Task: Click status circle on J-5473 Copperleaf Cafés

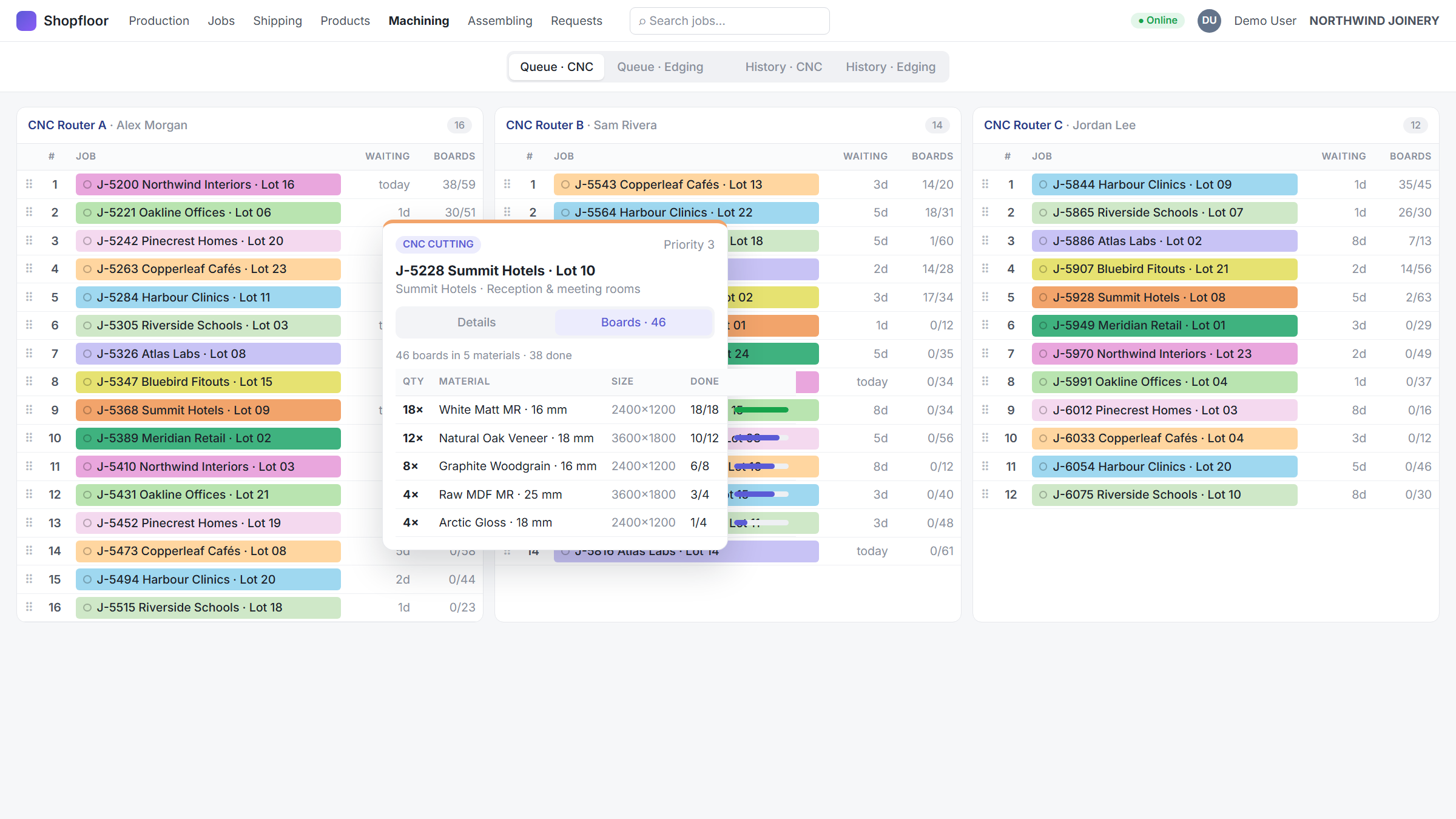Action: point(87,551)
